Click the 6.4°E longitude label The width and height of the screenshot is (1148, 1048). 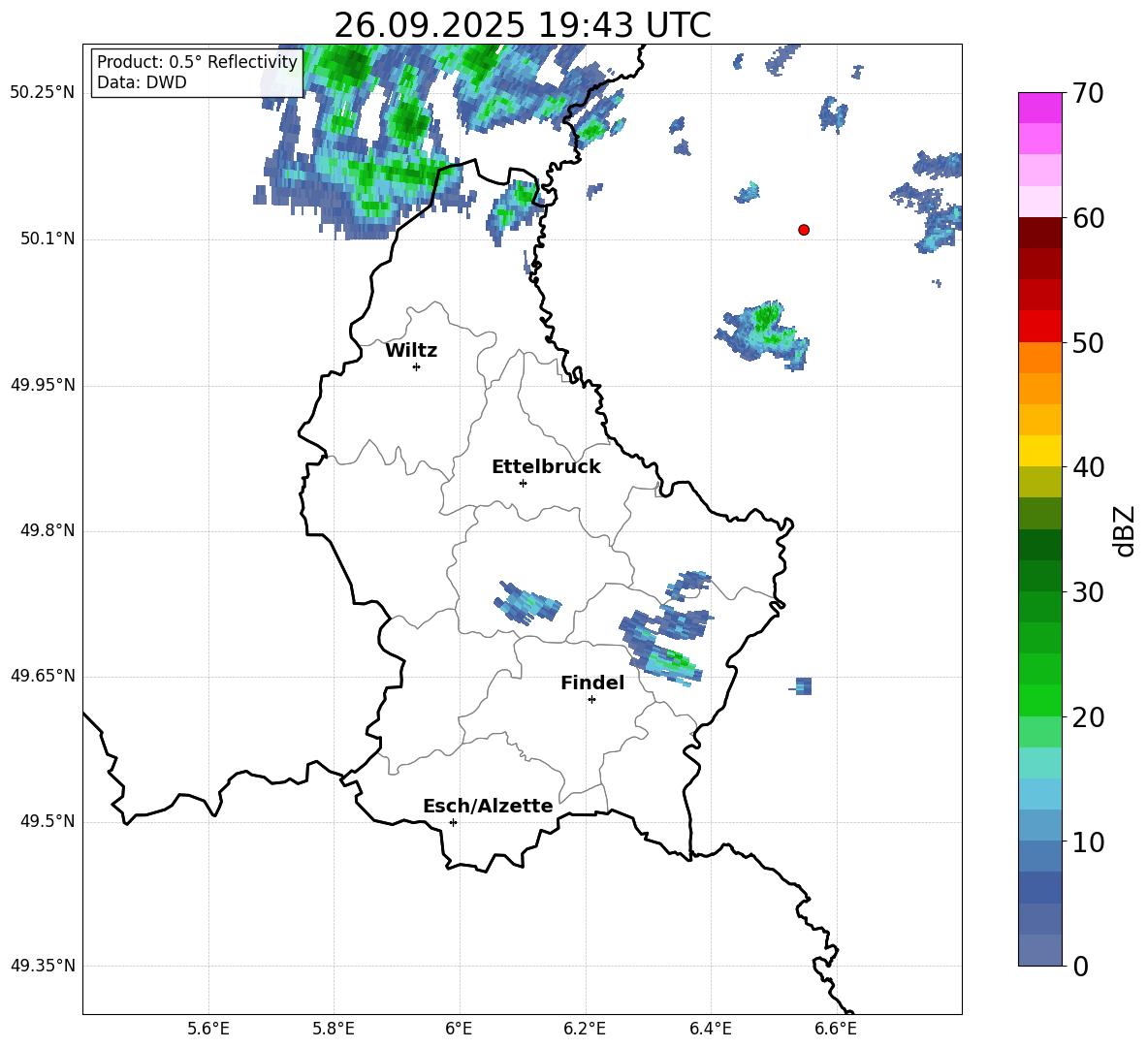pos(710,1029)
